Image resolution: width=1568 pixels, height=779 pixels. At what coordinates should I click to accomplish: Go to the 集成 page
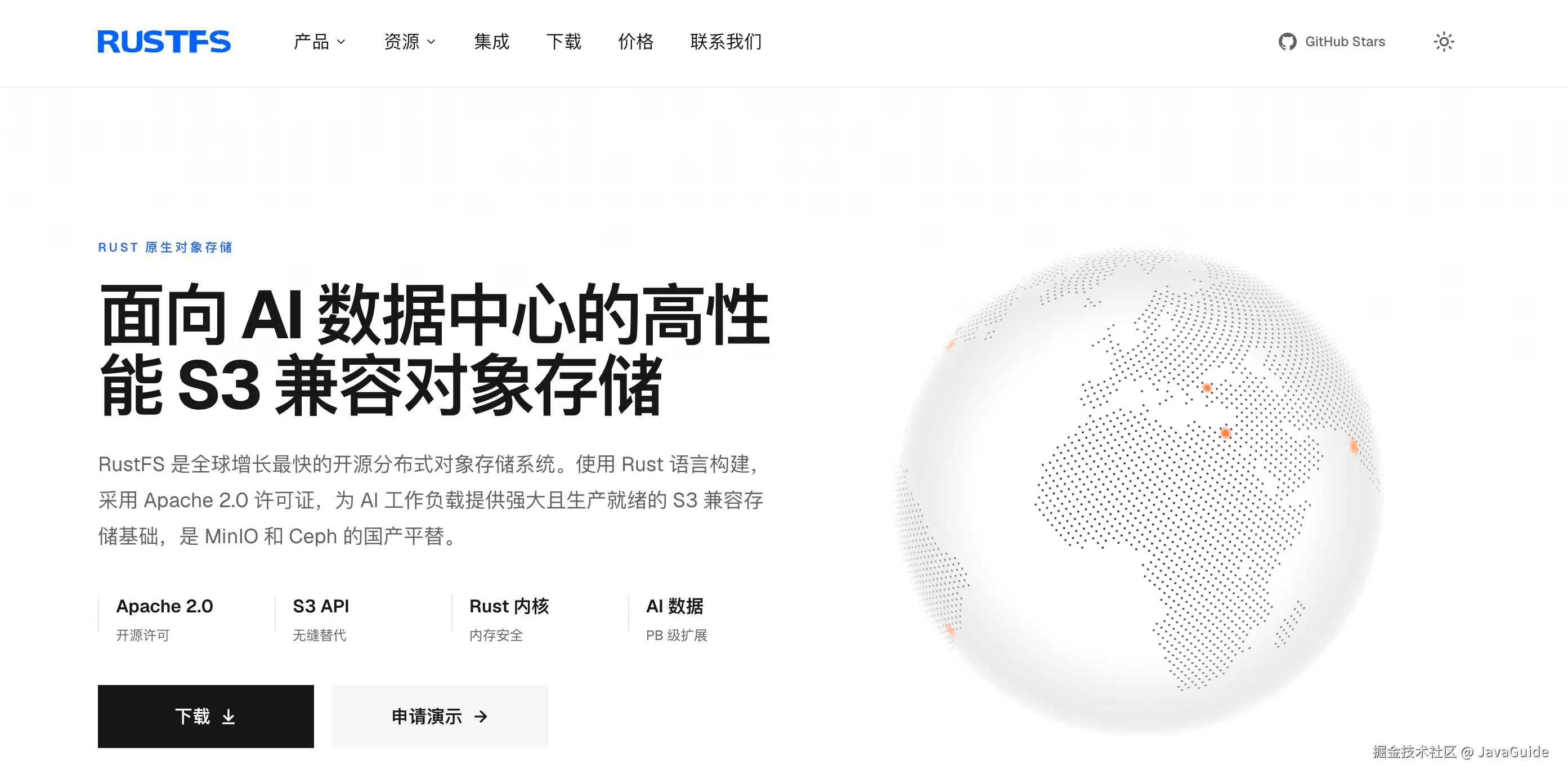pyautogui.click(x=491, y=42)
